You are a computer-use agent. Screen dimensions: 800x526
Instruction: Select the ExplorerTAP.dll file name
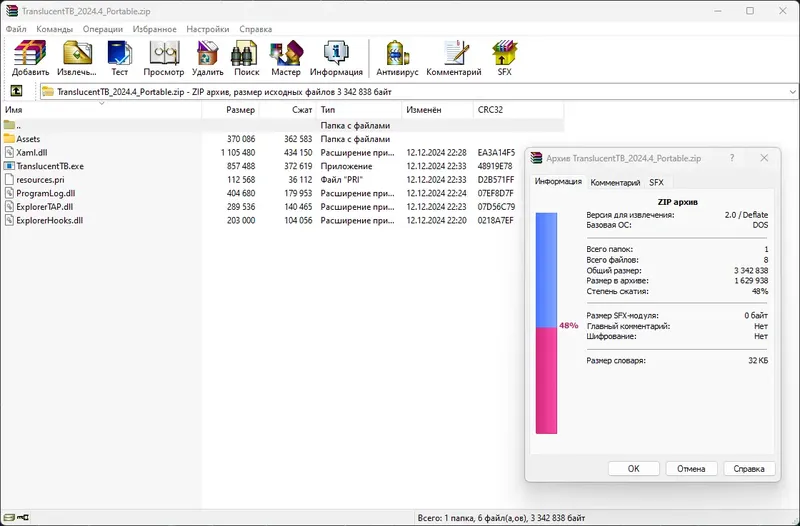44,207
